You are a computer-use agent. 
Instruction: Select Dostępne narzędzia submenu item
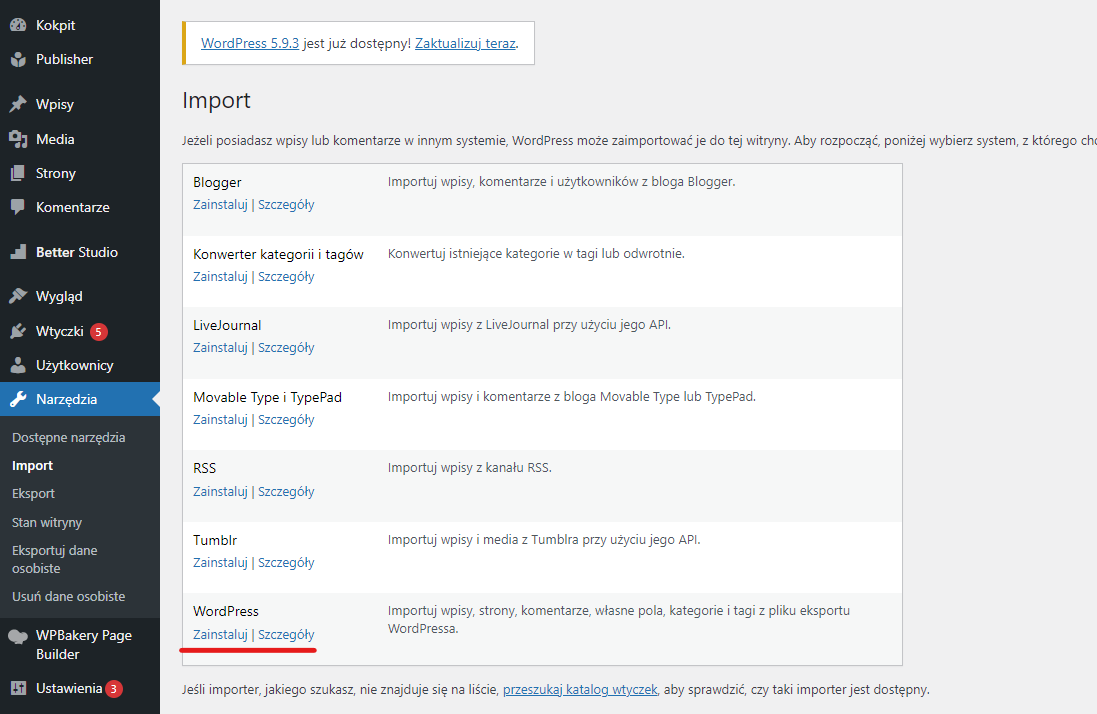[68, 437]
